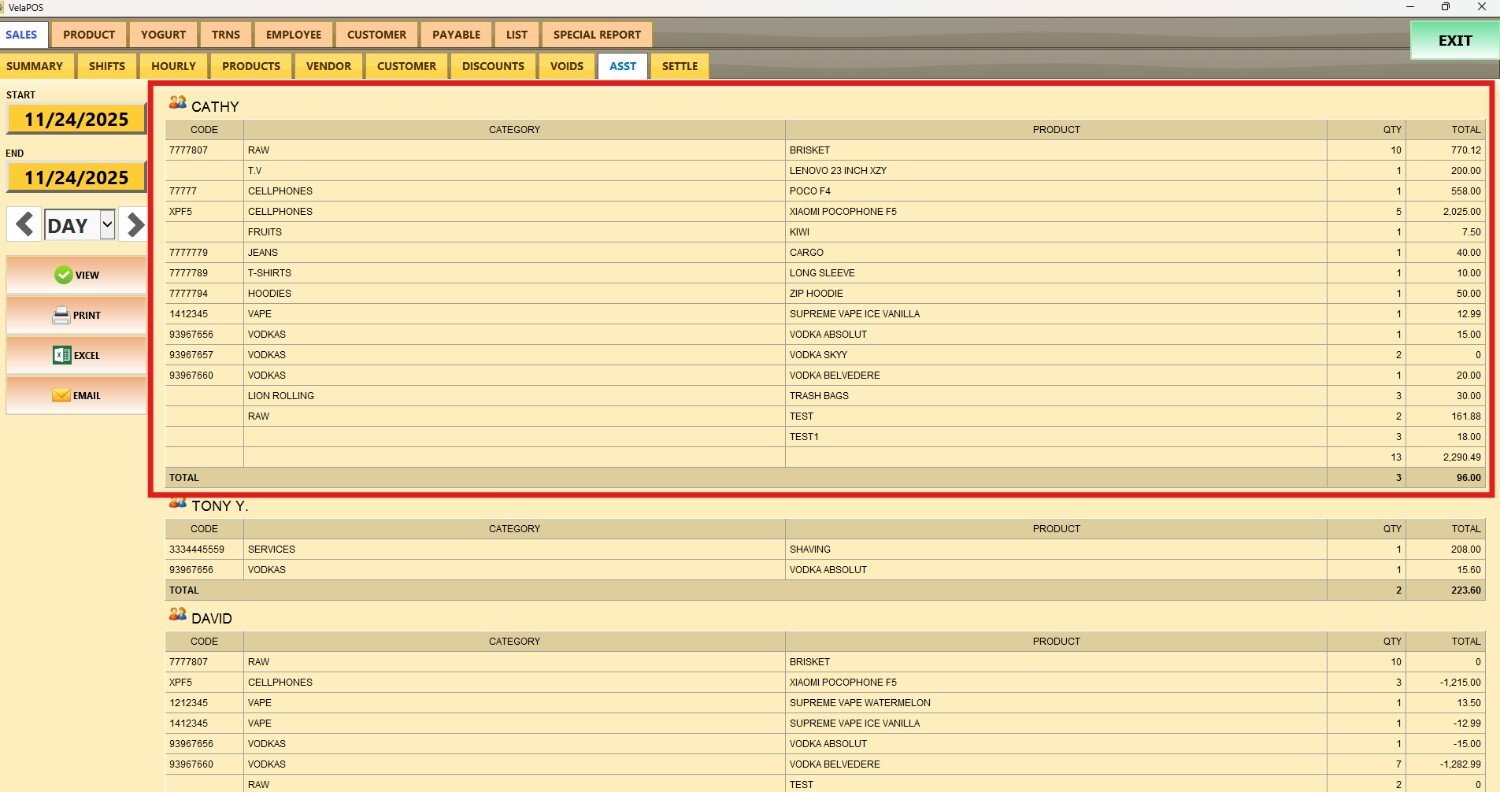Click the SHAVING service row for Tony Y.

(x=810, y=549)
